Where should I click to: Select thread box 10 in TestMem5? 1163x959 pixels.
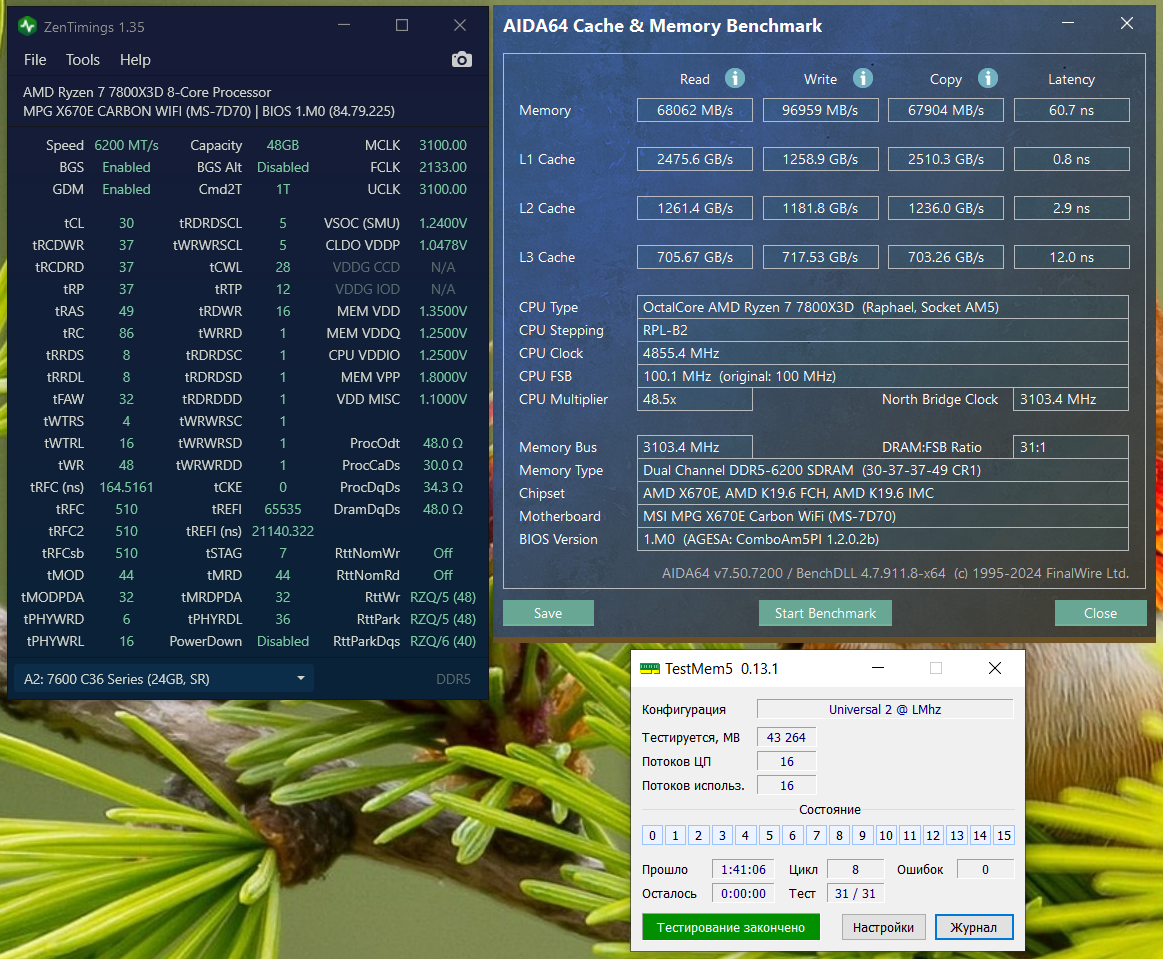(x=886, y=835)
